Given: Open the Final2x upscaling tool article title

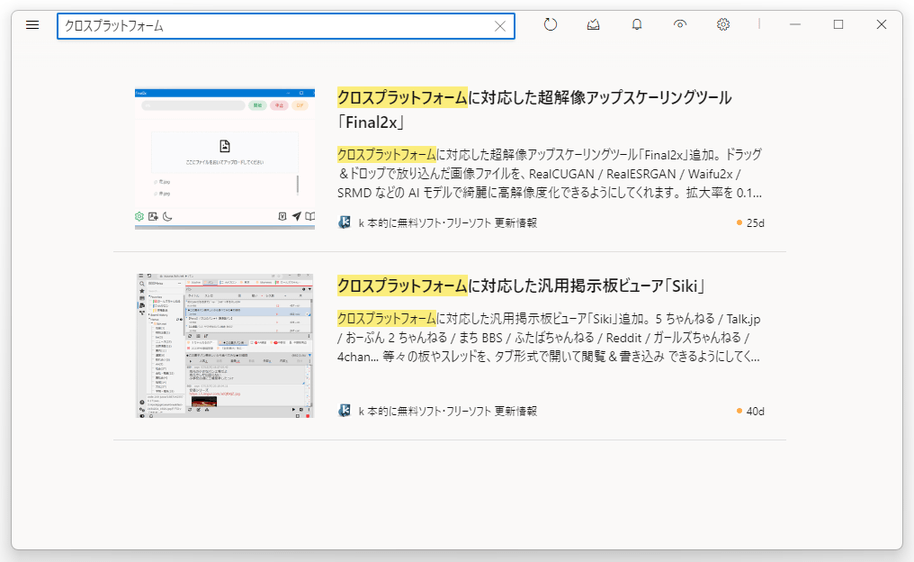Looking at the screenshot, I should [x=534, y=109].
